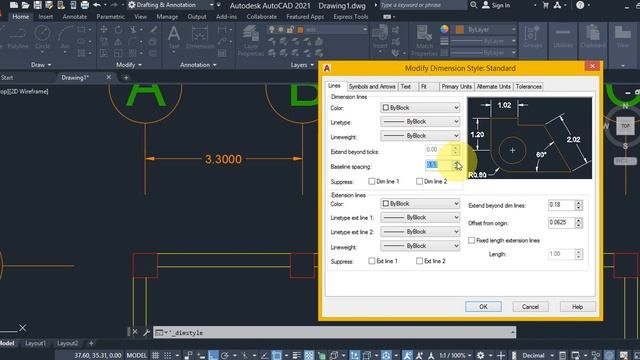Click the Save icon in quick access toolbar
Image resolution: width=640 pixels, height=360 pixels.
point(37,5)
